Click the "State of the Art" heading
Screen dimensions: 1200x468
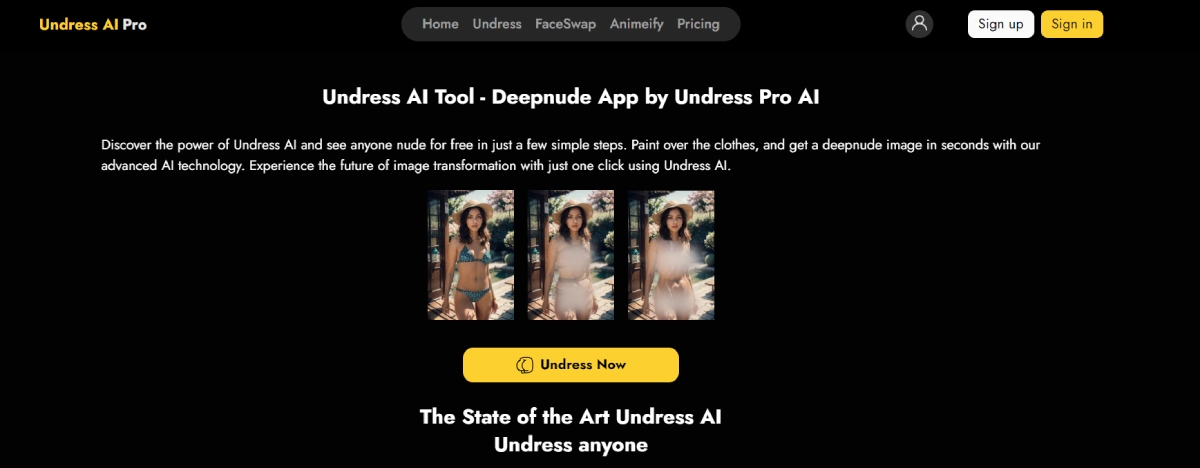pyautogui.click(x=571, y=417)
